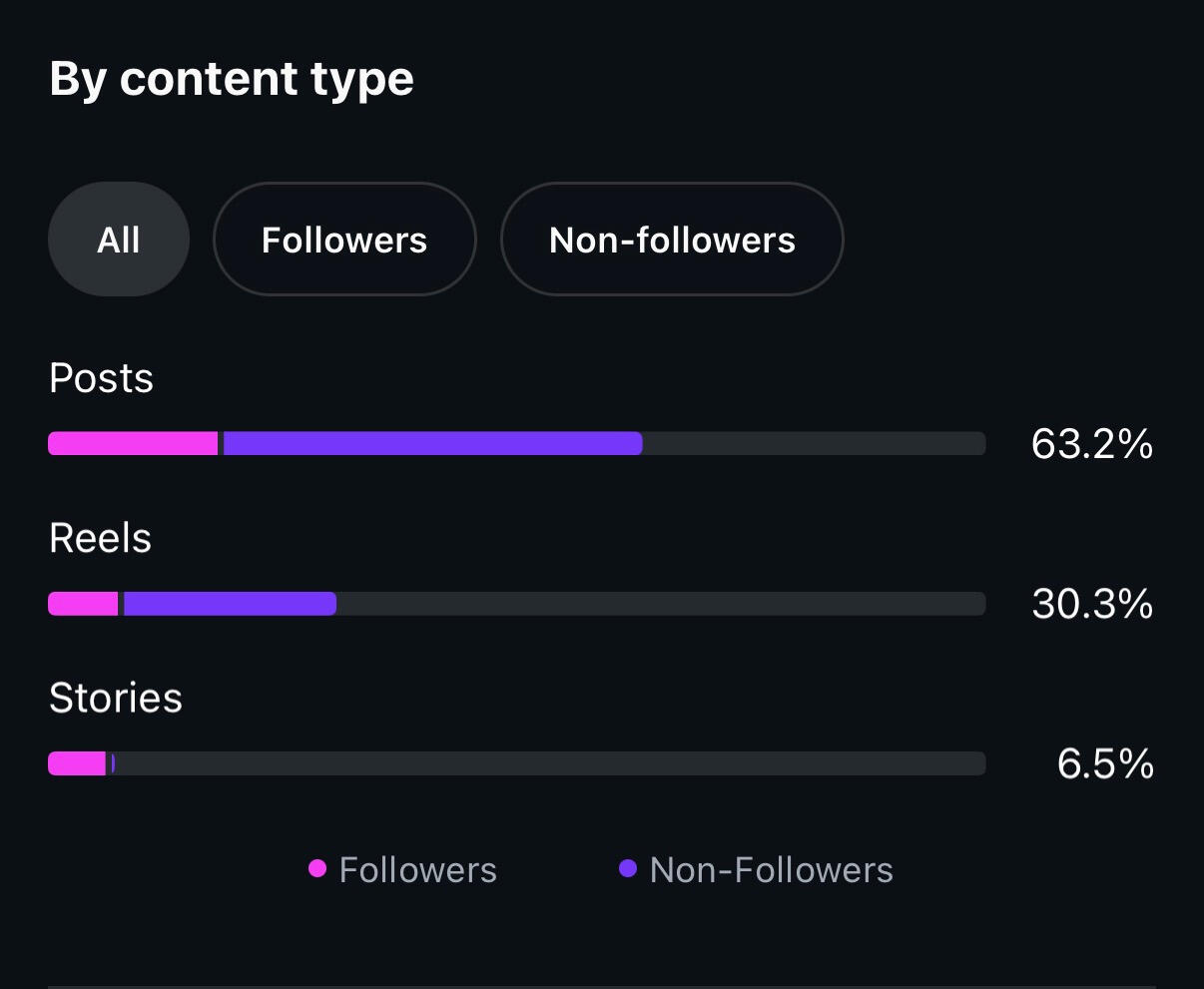Tap the Non-Followers legend label
Image resolution: width=1204 pixels, height=989 pixels.
pos(771,870)
